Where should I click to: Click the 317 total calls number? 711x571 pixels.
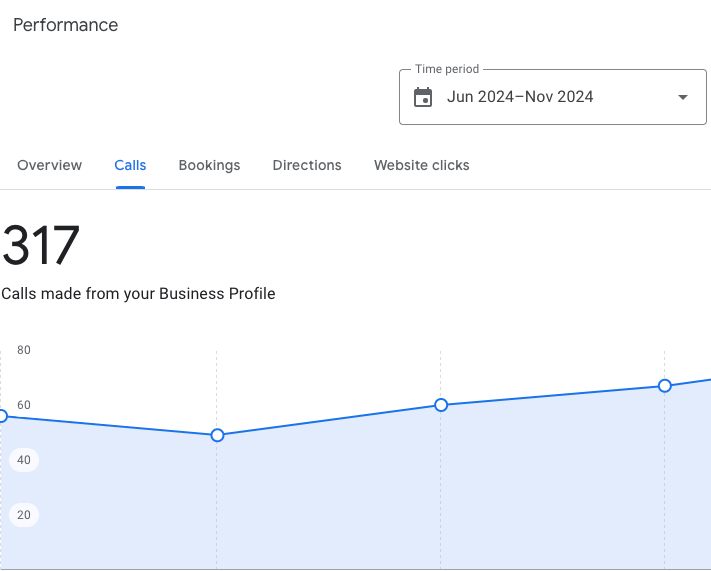click(x=41, y=246)
